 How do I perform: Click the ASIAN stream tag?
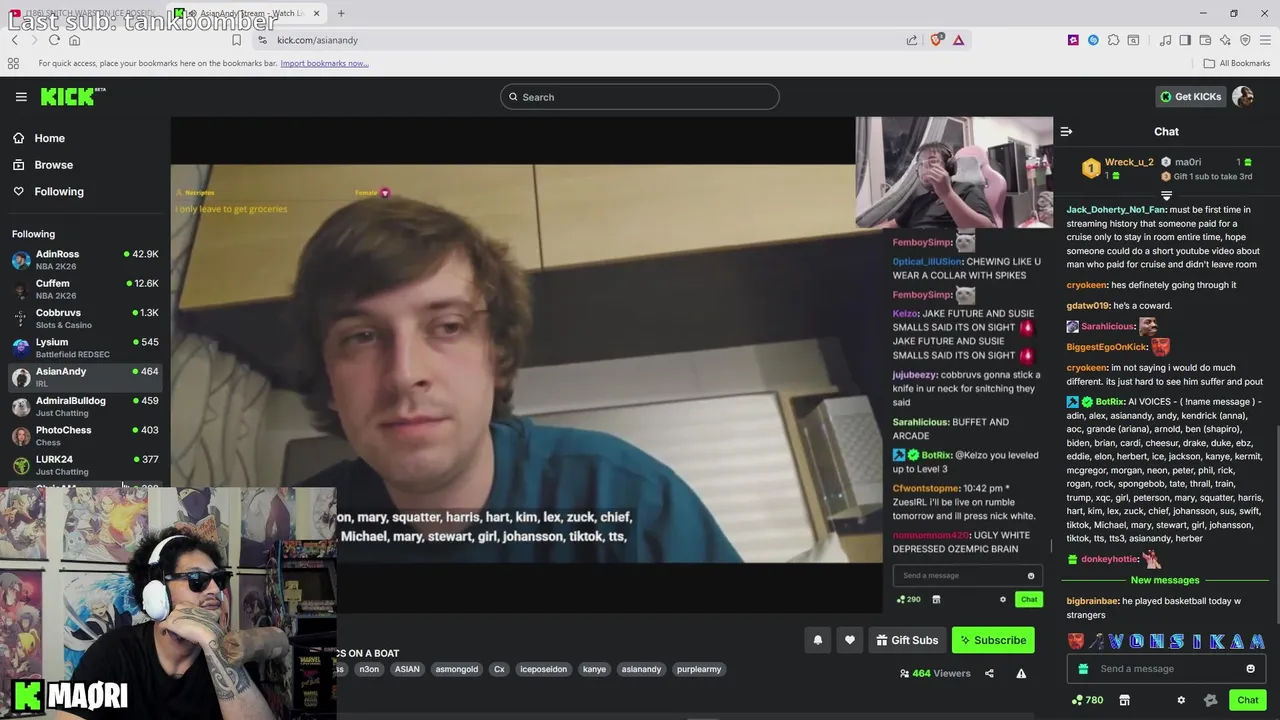tap(407, 669)
